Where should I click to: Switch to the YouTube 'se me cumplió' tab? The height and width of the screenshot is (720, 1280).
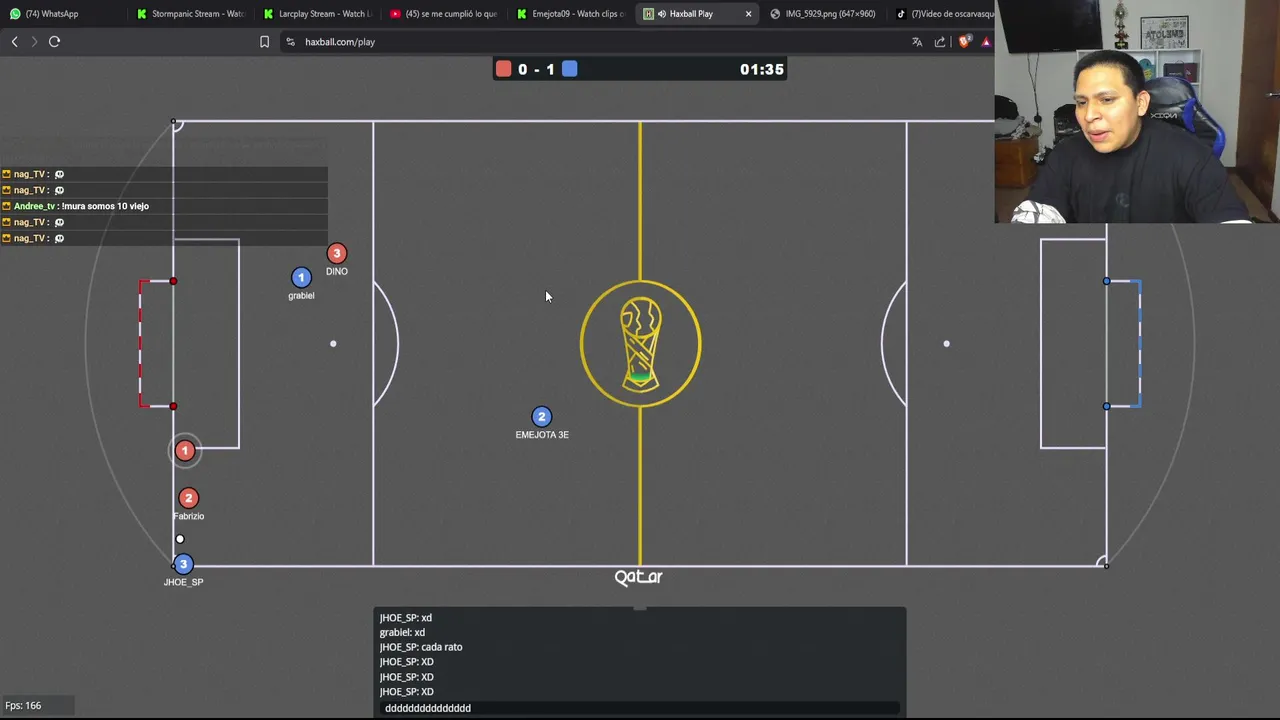[x=443, y=14]
